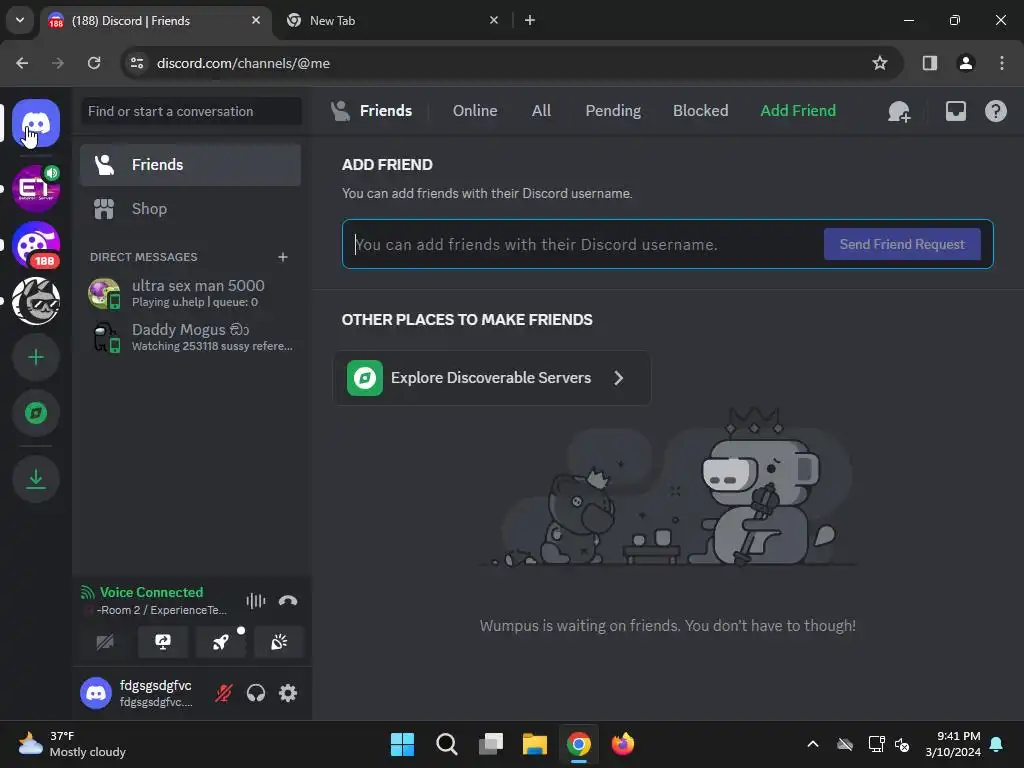Start an activity rocket icon
1024x768 pixels.
[221, 642]
